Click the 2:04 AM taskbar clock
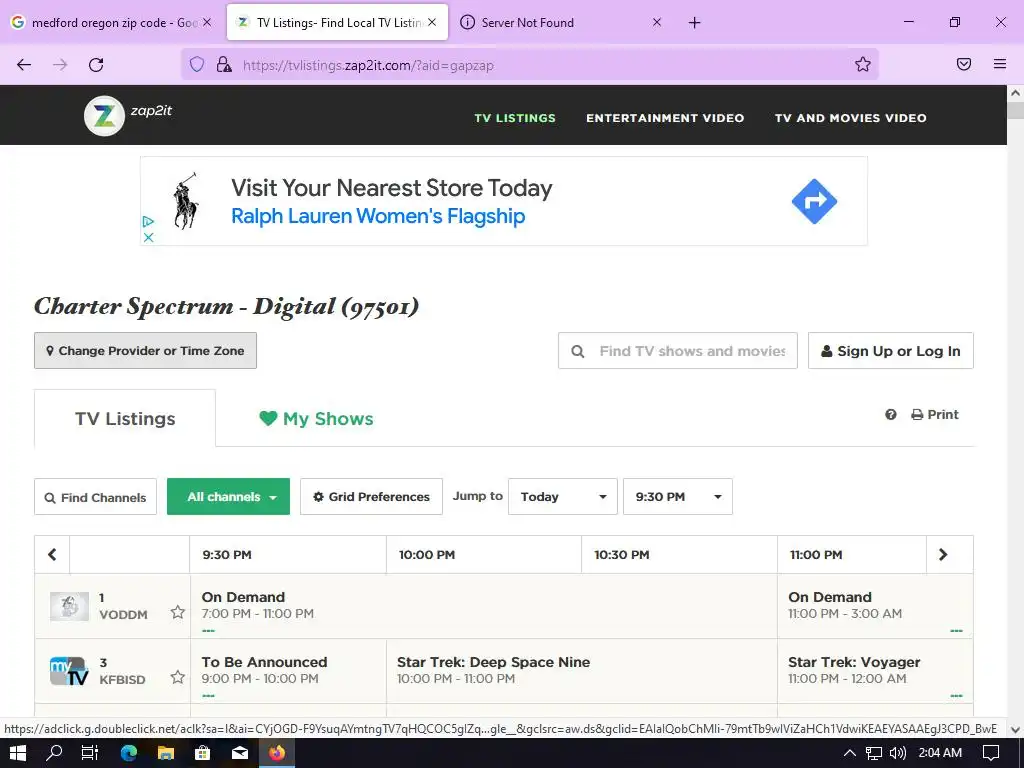The height and width of the screenshot is (768, 1024). pos(940,753)
